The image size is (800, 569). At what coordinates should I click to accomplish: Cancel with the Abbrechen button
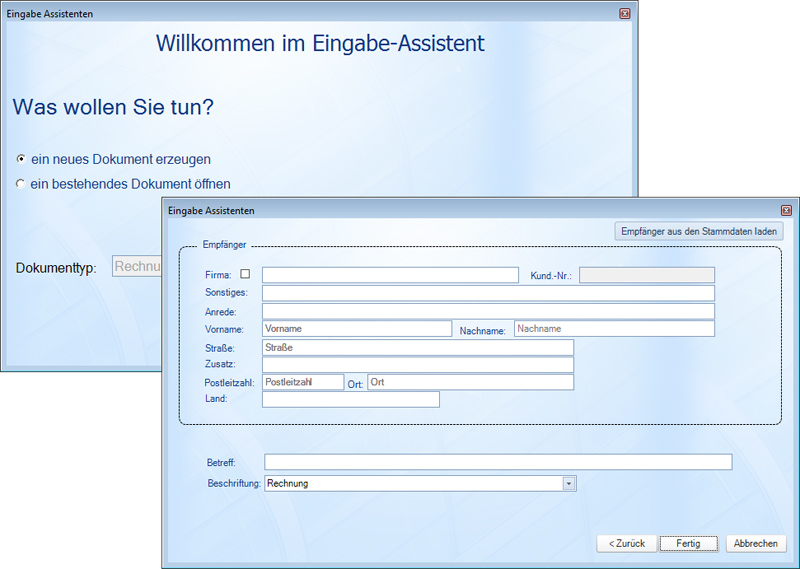(x=756, y=543)
